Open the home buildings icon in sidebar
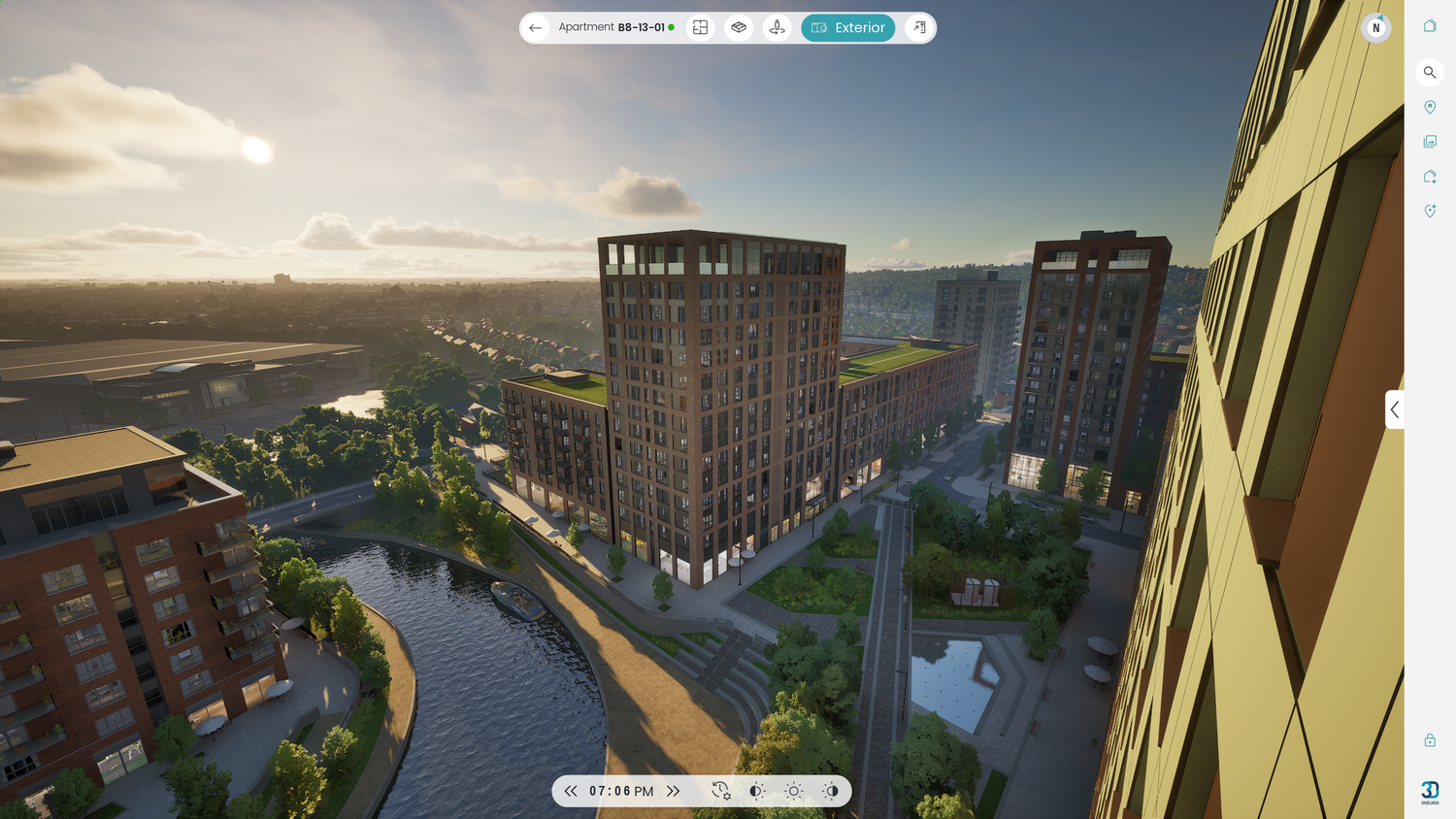This screenshot has width=1456, height=819. (x=1430, y=26)
